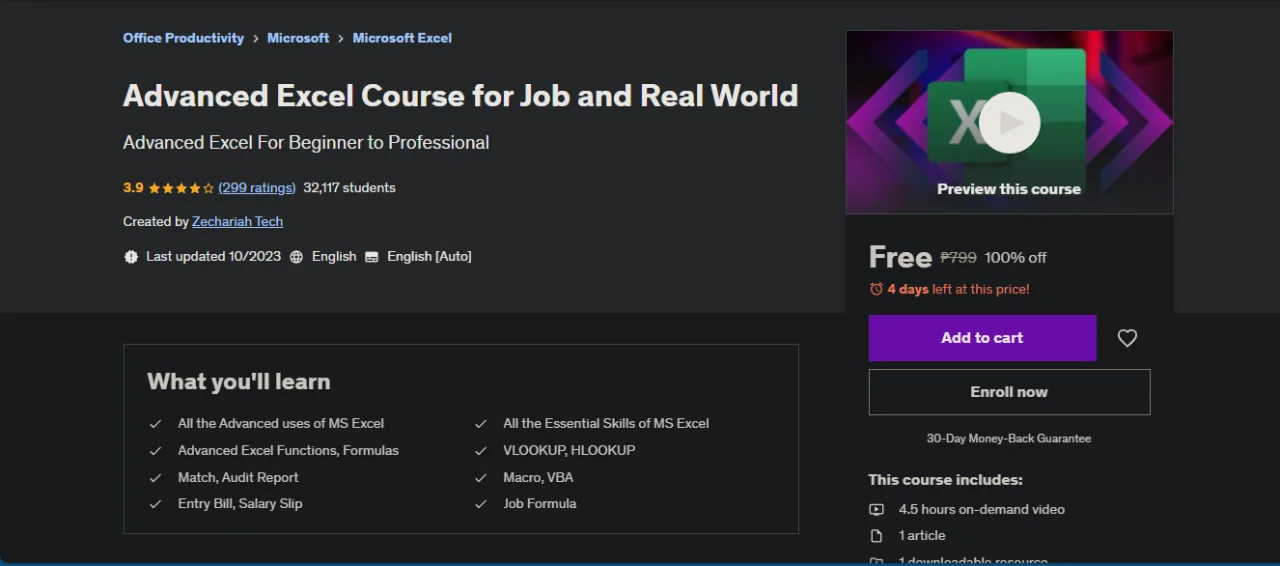The width and height of the screenshot is (1280, 566).
Task: Click checkmark beside Entry Bill, Salary Slip
Action: coord(155,504)
